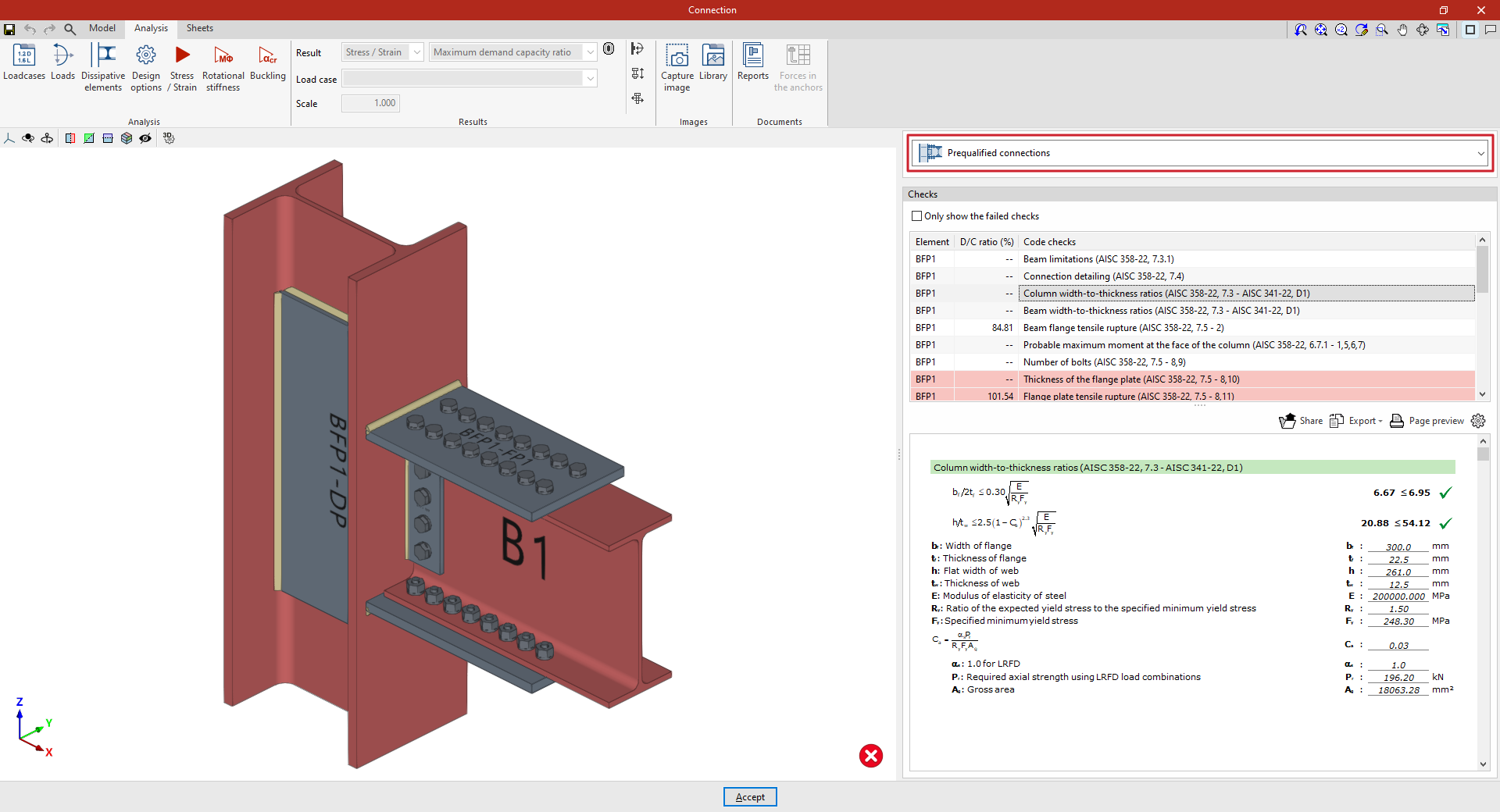Switch to the Model tab
This screenshot has height=812, width=1500.
coord(102,28)
